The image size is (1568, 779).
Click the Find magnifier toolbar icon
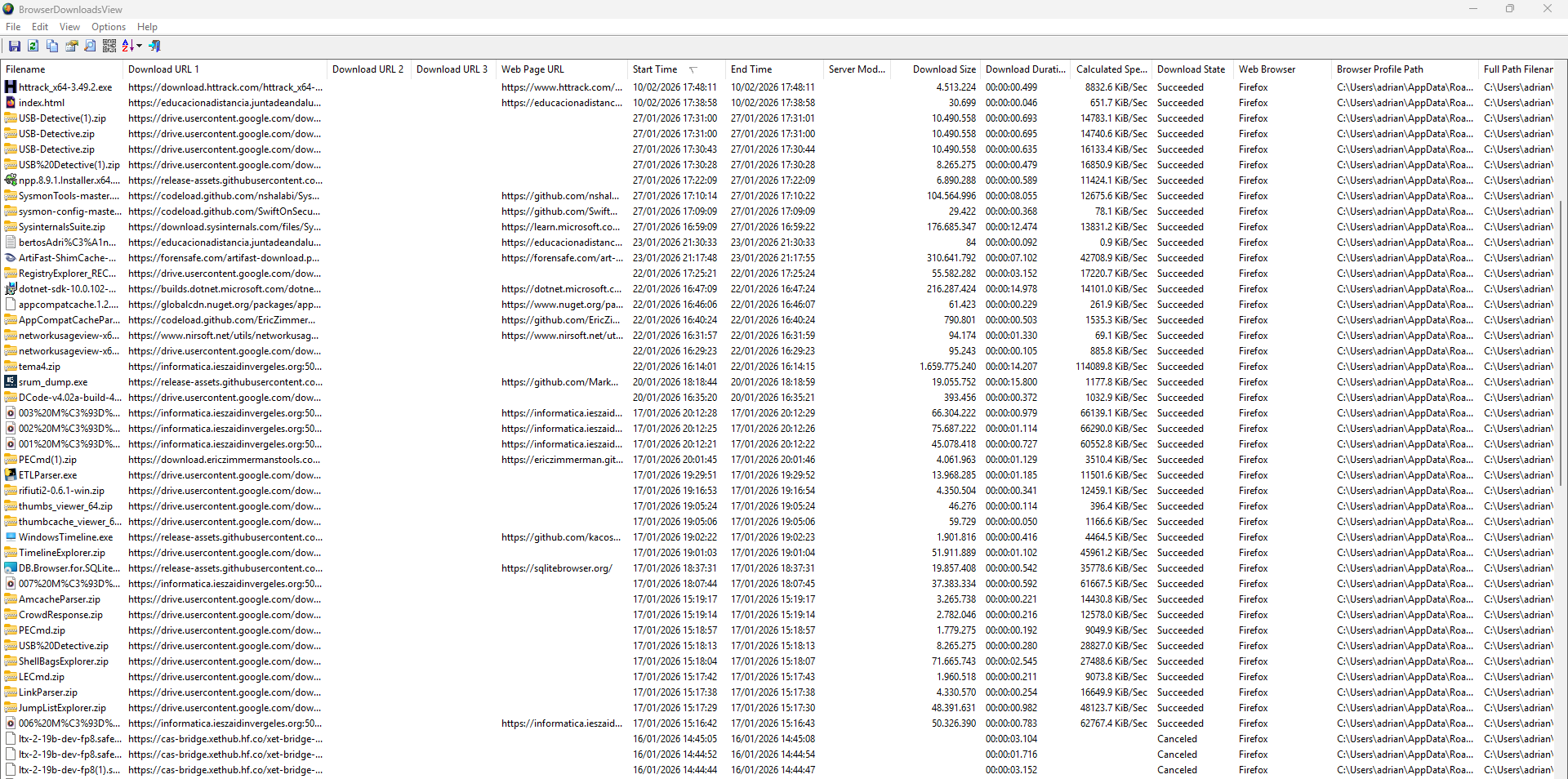pyautogui.click(x=91, y=47)
